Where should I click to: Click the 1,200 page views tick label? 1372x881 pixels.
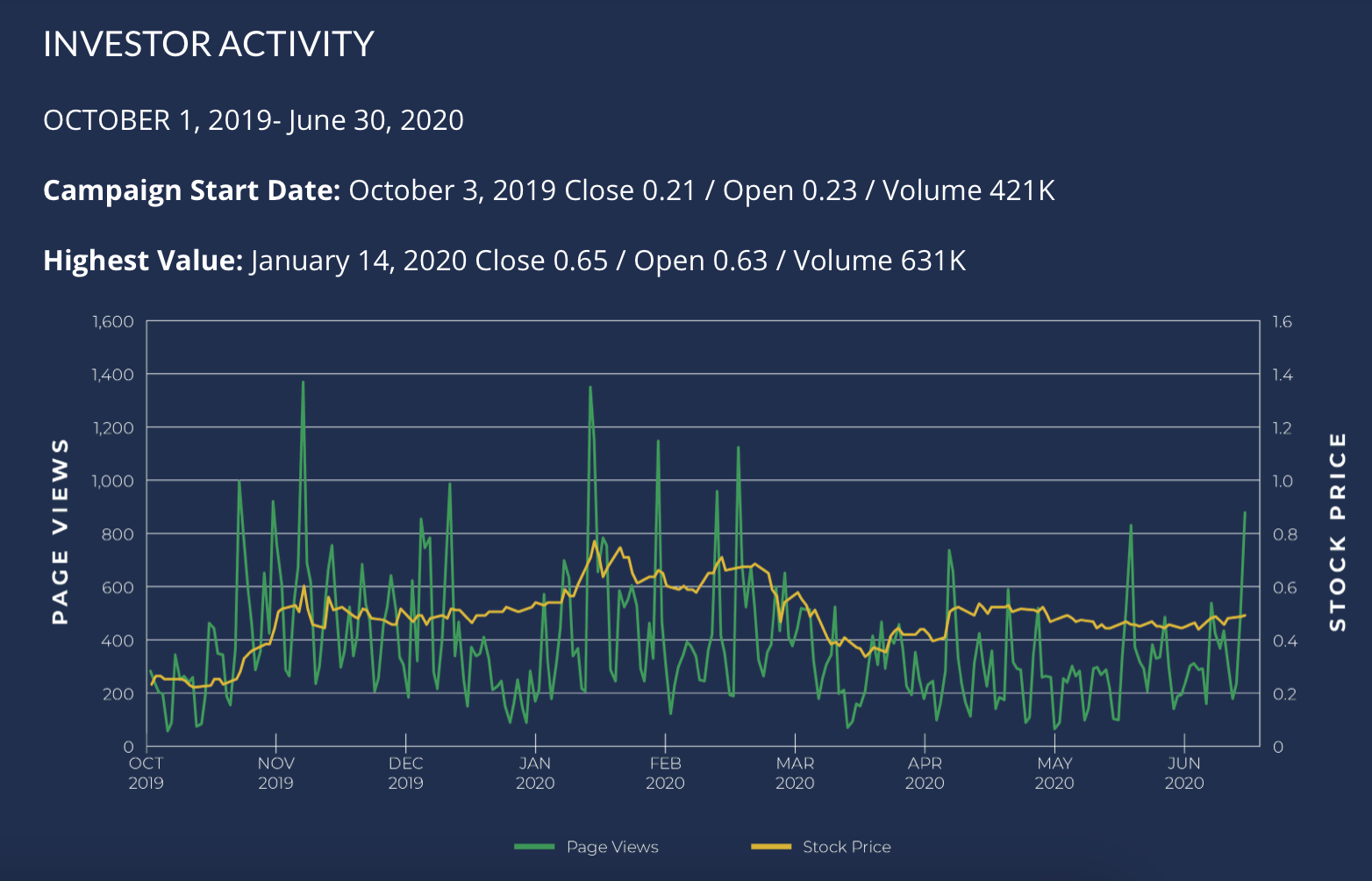tap(113, 428)
